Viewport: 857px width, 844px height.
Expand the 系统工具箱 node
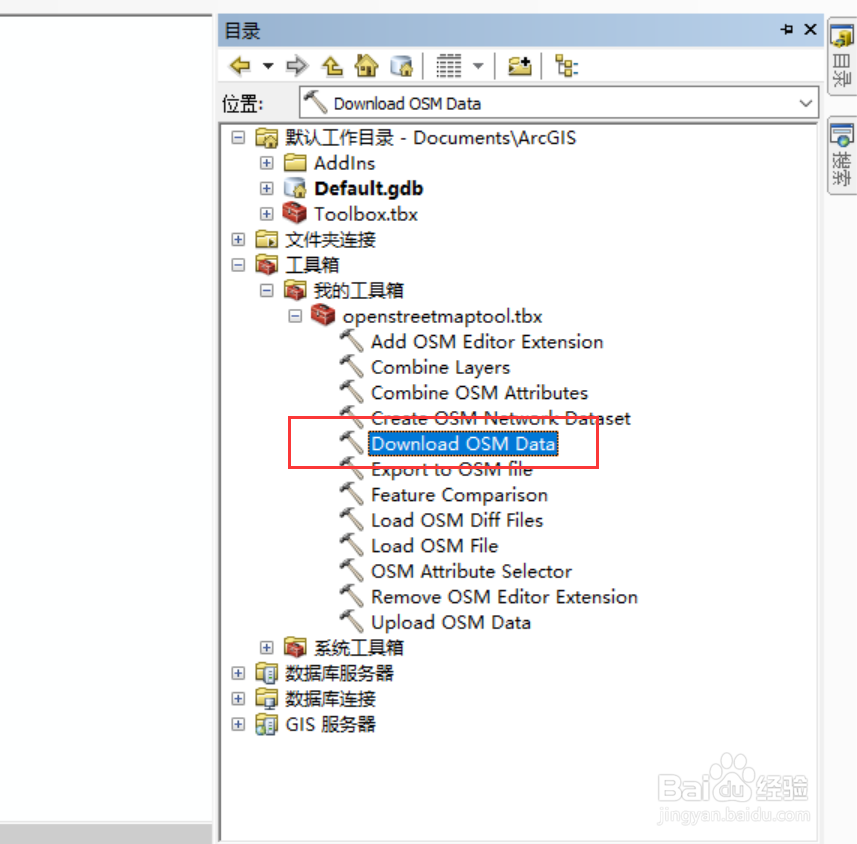pos(266,648)
